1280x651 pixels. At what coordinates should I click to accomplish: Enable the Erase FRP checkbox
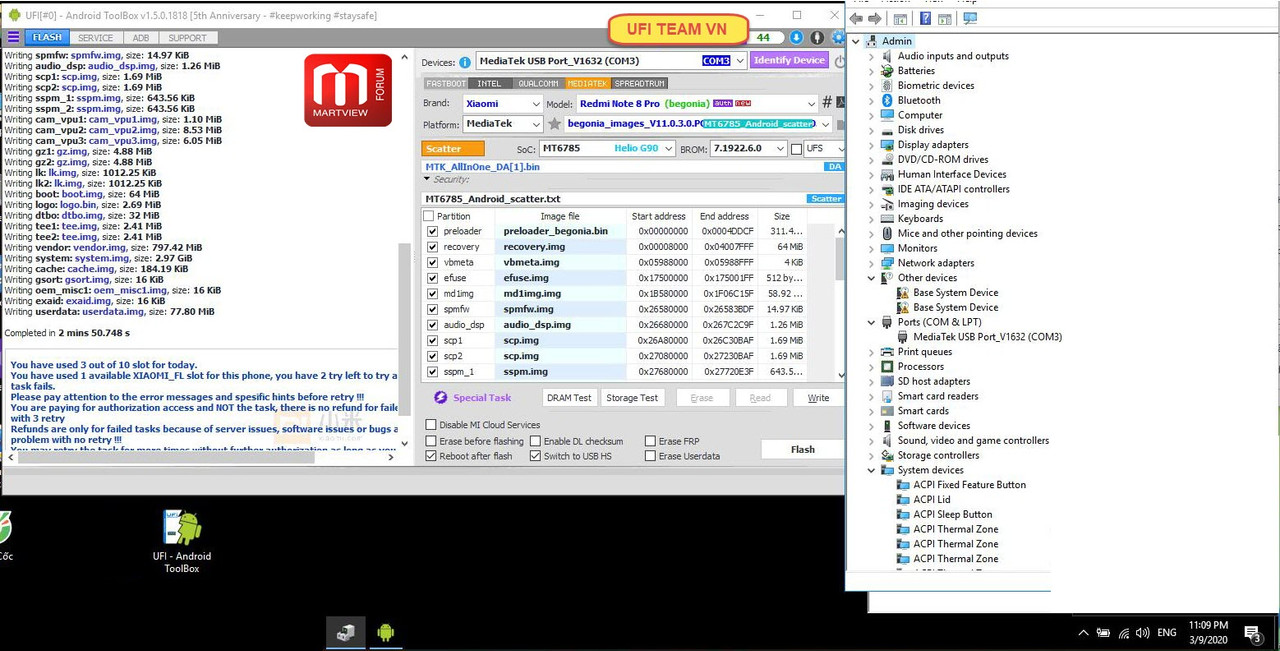pos(650,441)
